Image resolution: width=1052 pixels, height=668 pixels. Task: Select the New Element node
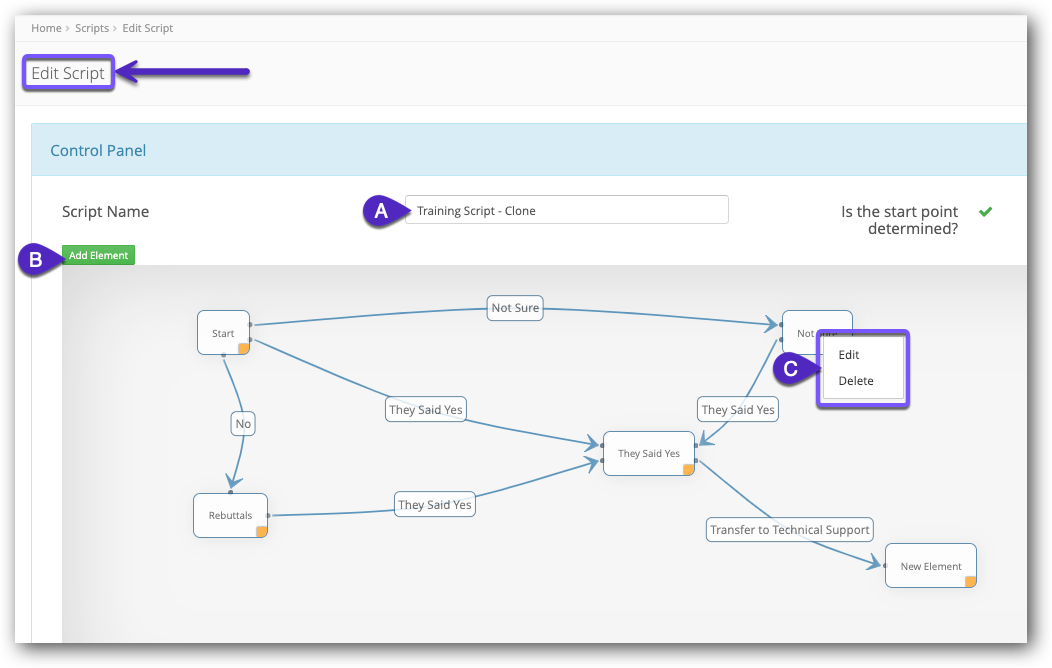929,566
